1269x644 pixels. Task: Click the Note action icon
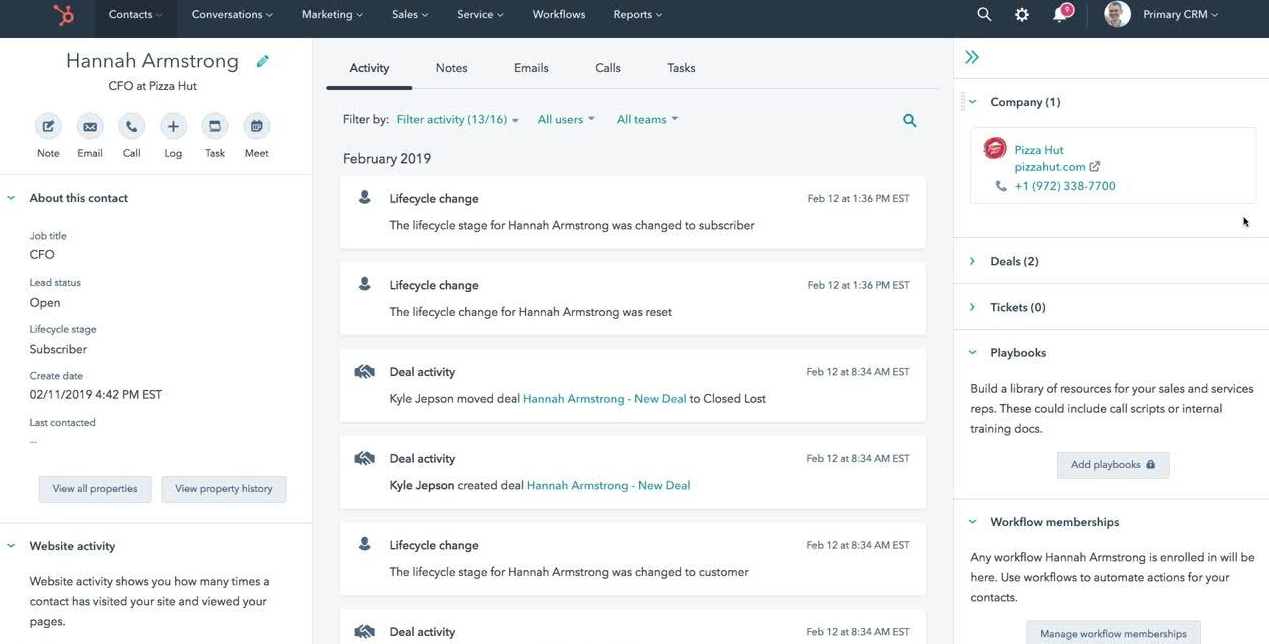[x=48, y=127]
